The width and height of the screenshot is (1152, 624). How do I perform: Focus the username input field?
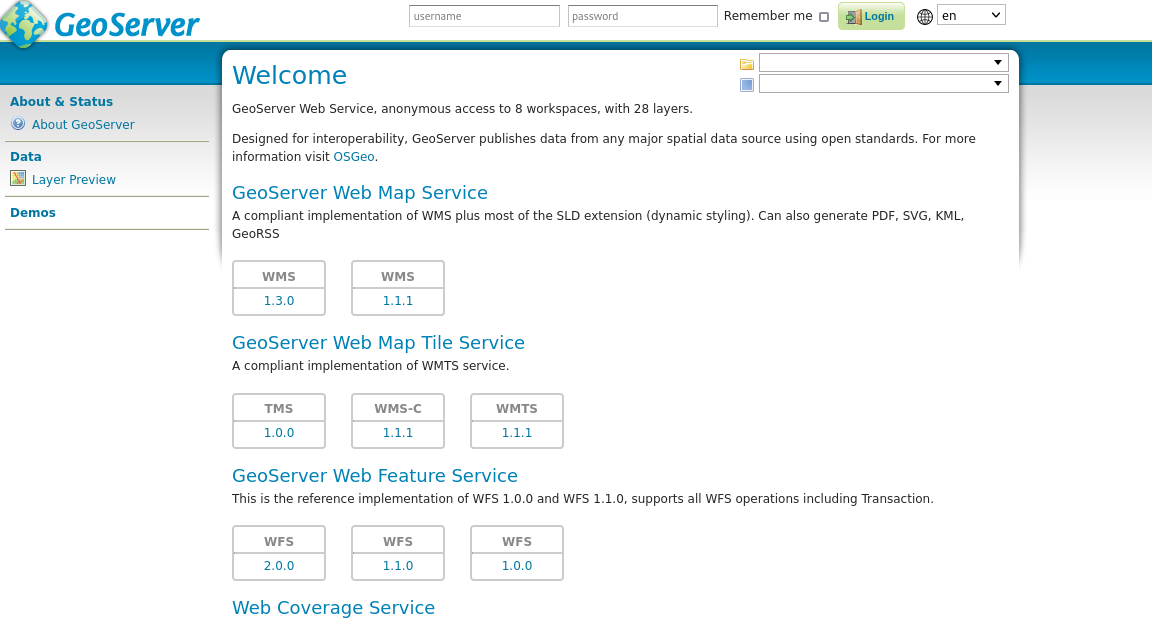pyautogui.click(x=484, y=16)
